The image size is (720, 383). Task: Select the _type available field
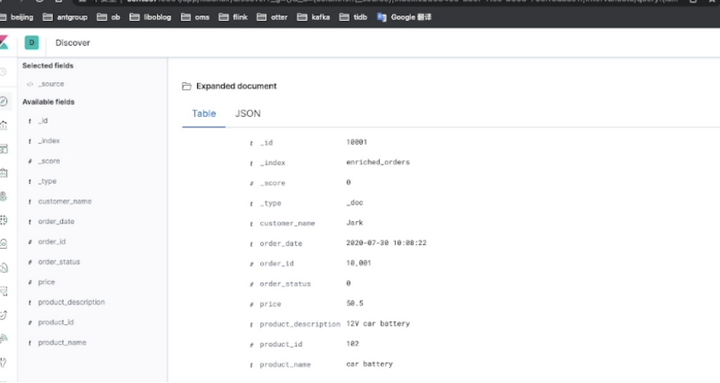tap(47, 181)
